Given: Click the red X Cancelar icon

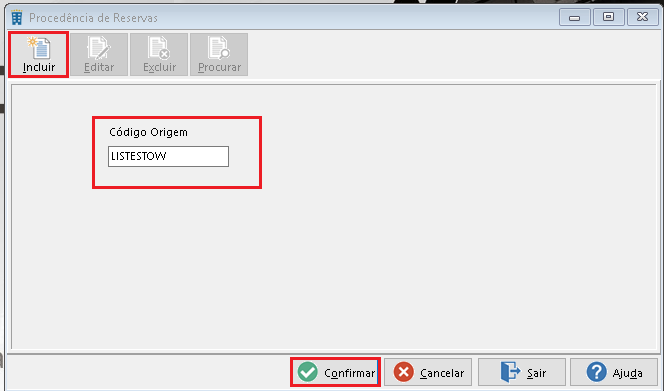Looking at the screenshot, I should tap(404, 372).
